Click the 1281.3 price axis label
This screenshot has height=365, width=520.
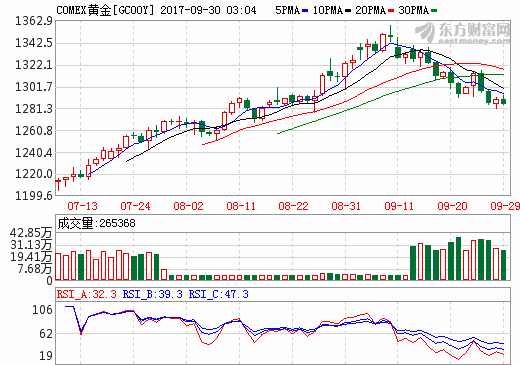(34, 109)
